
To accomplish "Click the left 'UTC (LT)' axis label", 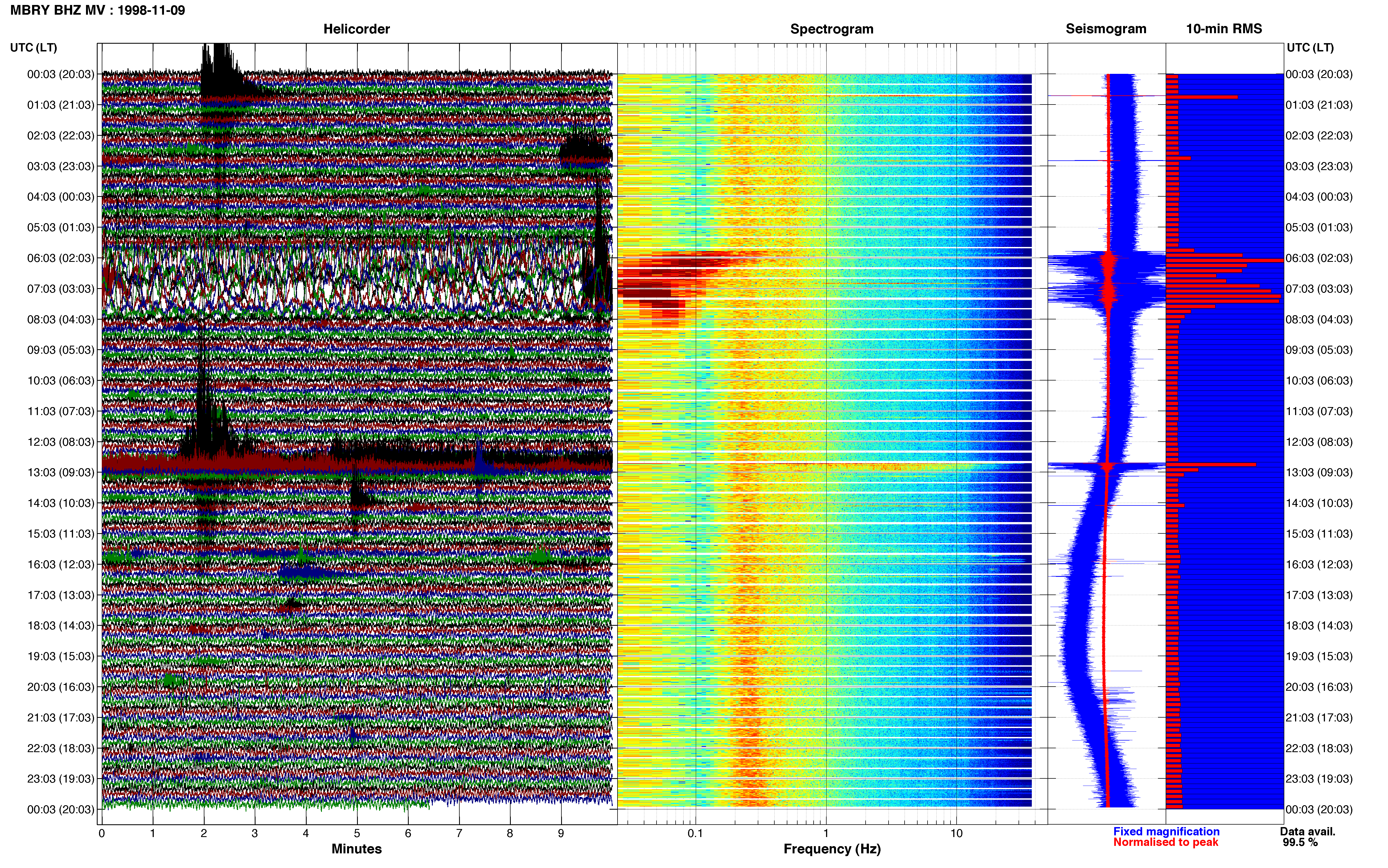I will click(33, 47).
